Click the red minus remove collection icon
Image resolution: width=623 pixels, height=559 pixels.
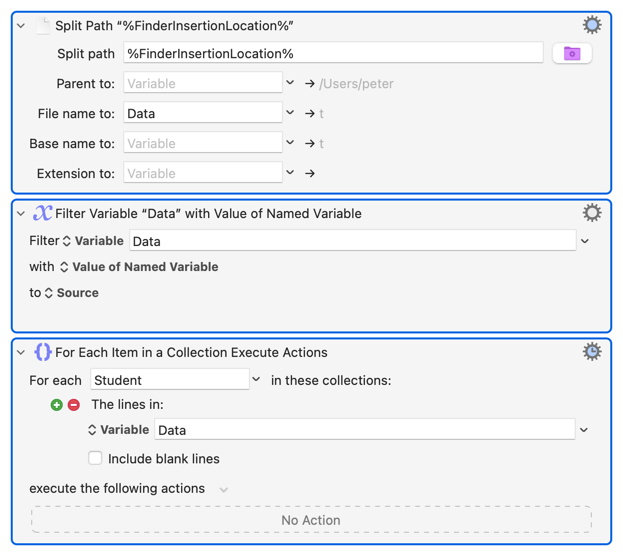coord(74,405)
